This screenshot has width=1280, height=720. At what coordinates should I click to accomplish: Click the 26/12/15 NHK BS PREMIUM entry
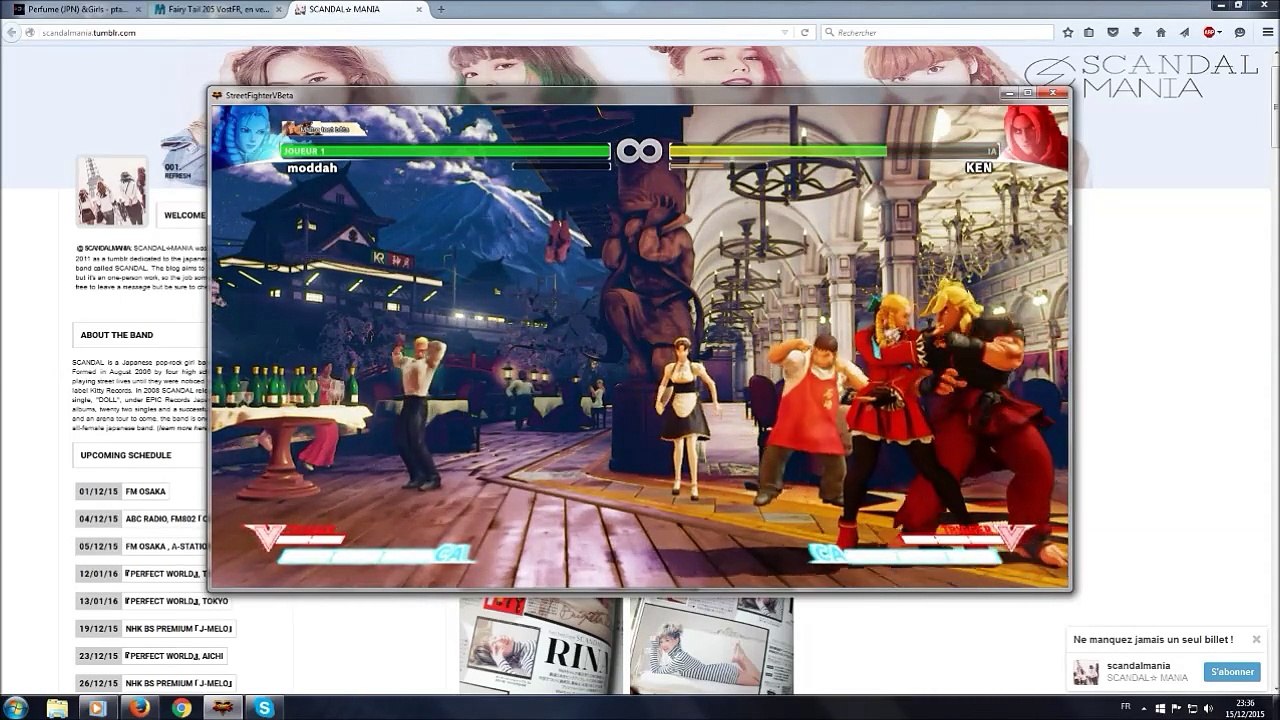pyautogui.click(x=155, y=684)
